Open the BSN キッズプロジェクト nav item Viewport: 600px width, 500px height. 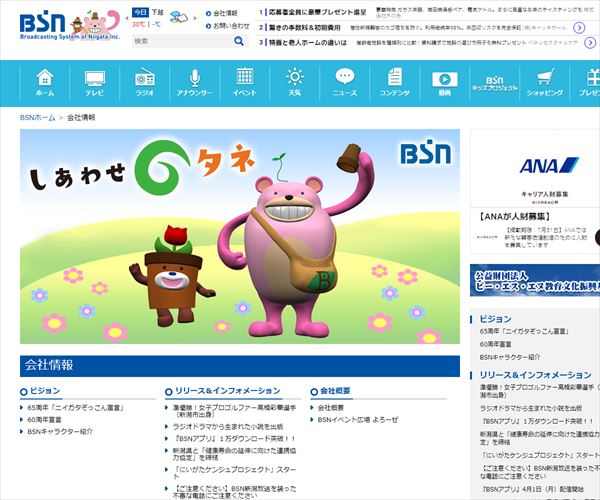click(494, 83)
